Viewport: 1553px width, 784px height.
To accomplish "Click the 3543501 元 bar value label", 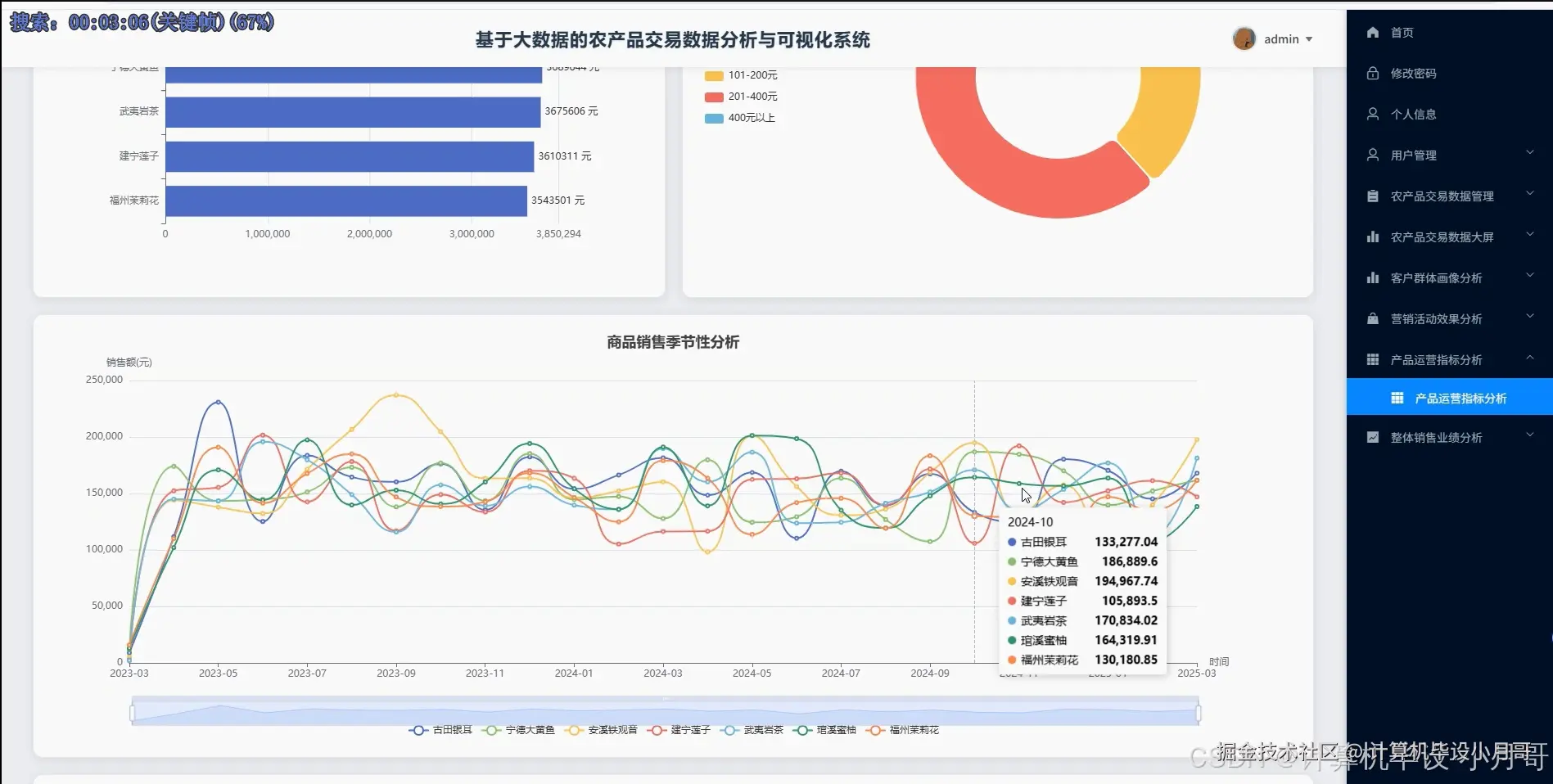I will click(x=558, y=201).
